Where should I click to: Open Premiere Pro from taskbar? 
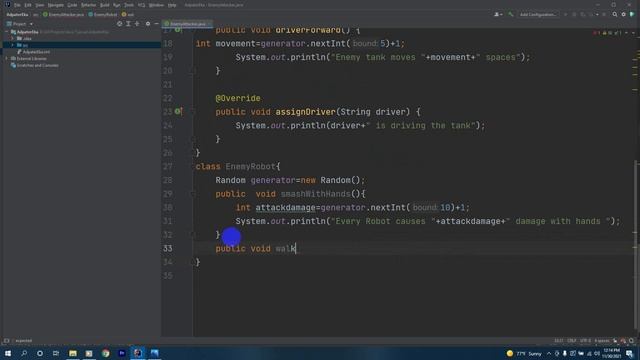[x=122, y=353]
